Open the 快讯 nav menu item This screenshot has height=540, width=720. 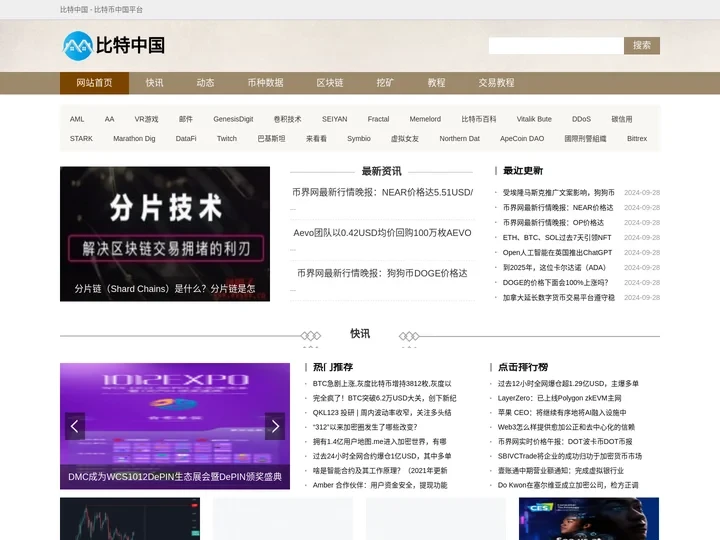coord(154,83)
